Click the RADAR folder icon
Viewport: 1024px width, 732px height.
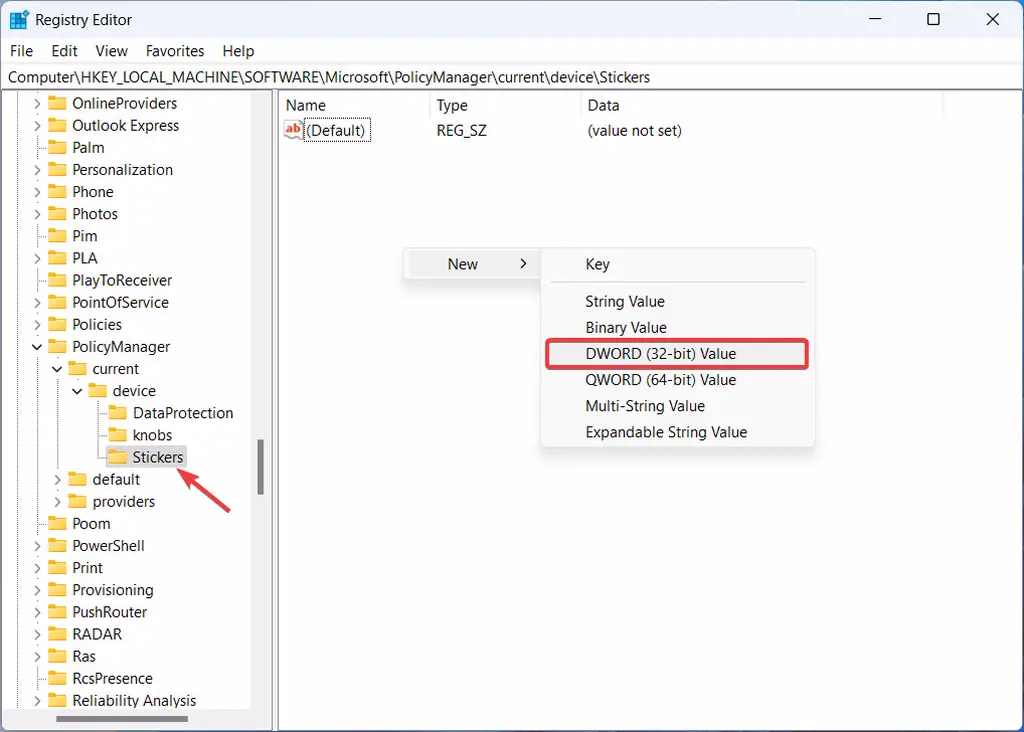point(57,634)
